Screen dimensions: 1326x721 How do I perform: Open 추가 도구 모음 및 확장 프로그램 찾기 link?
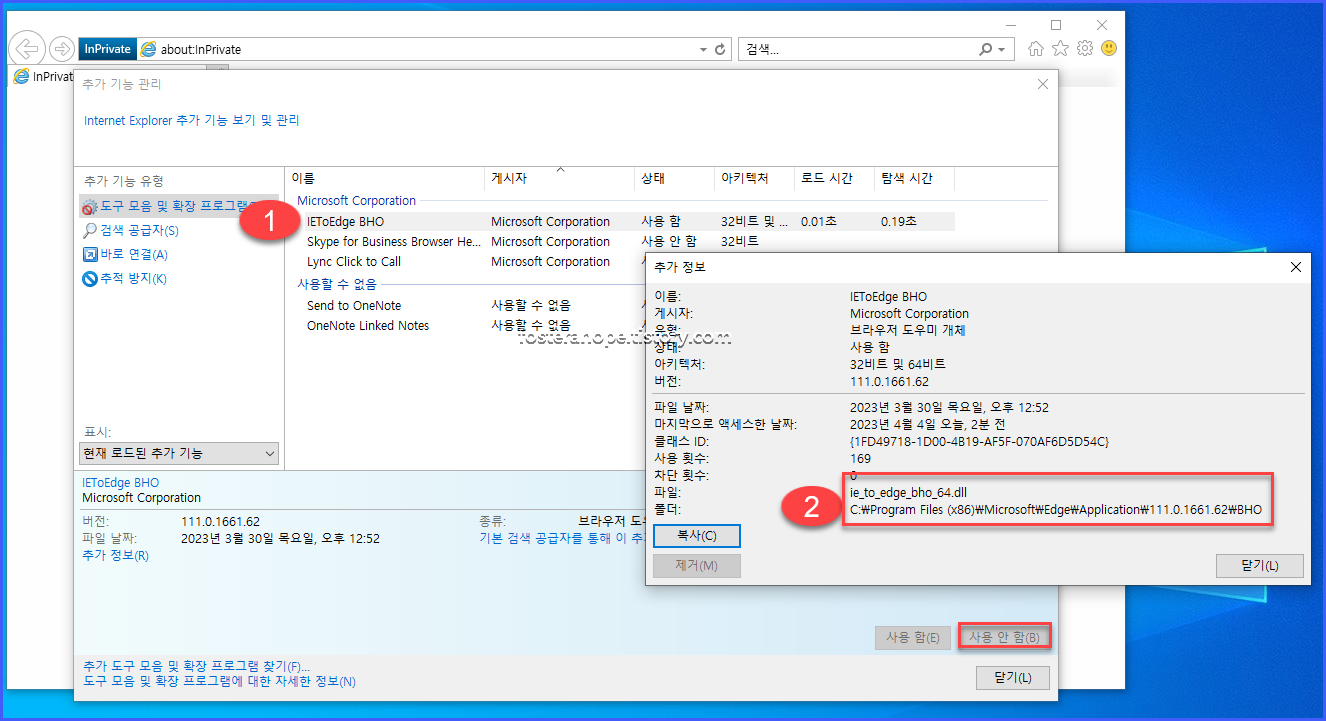tap(196, 666)
